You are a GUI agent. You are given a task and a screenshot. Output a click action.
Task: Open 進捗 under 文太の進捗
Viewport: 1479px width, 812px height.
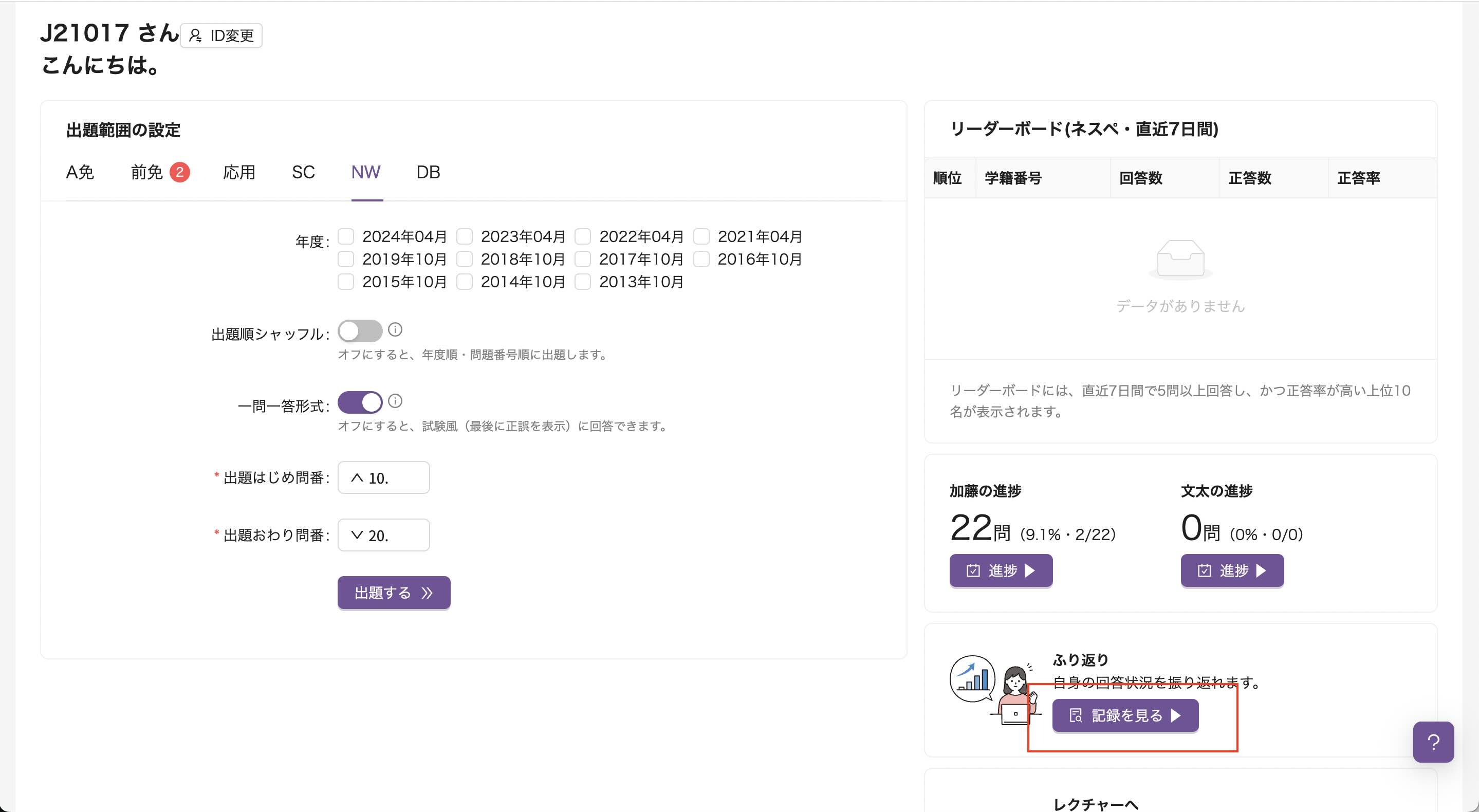[x=1232, y=570]
